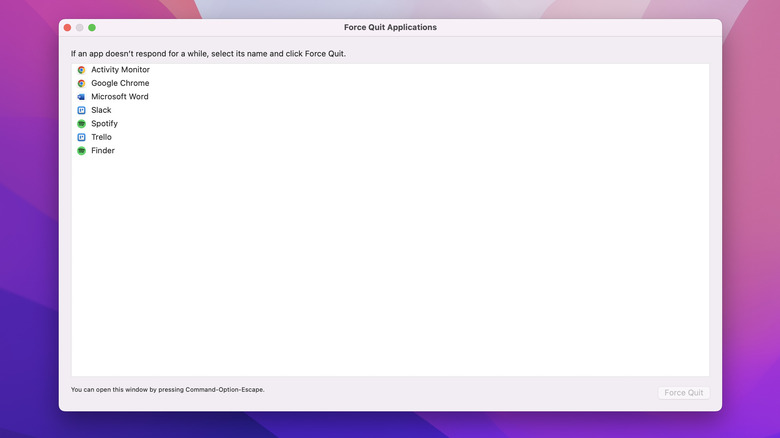
Task: Click the icon beside Slack
Action: point(81,110)
